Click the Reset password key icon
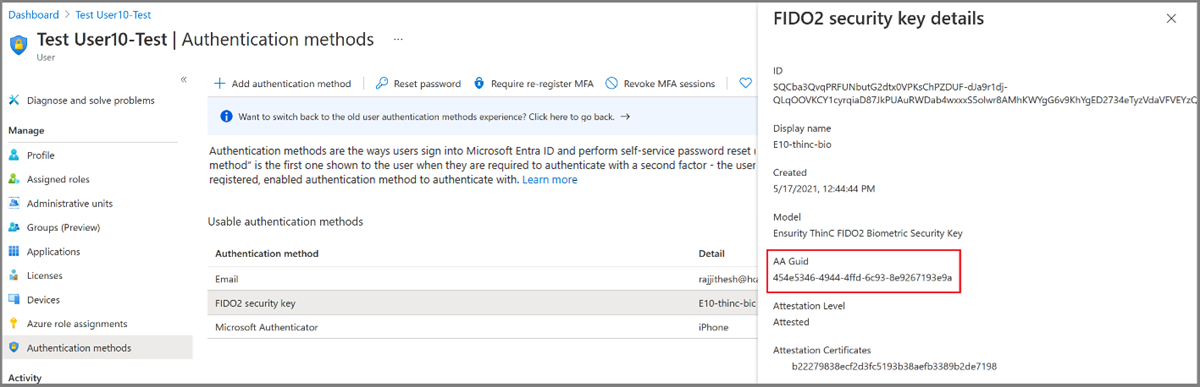Image resolution: width=1200 pixels, height=387 pixels. pos(382,83)
